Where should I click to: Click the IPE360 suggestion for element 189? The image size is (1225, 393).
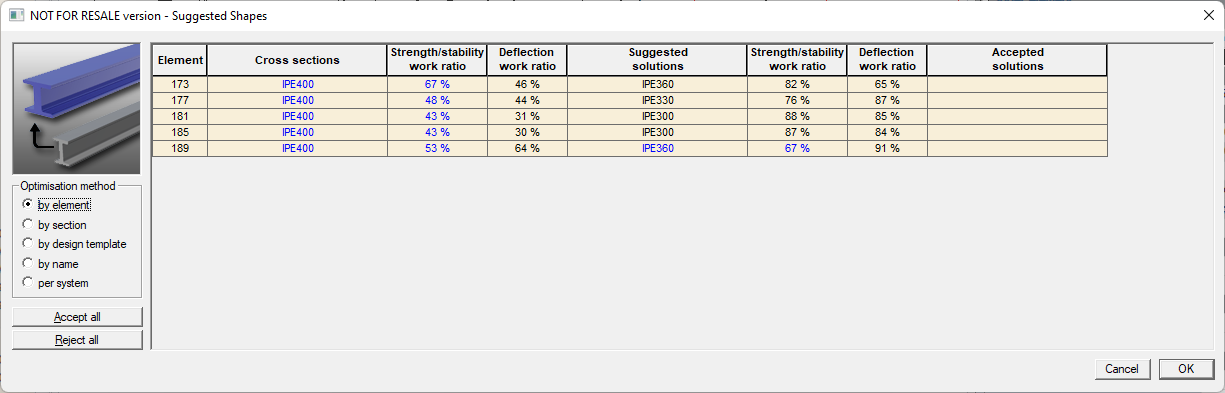(x=657, y=148)
